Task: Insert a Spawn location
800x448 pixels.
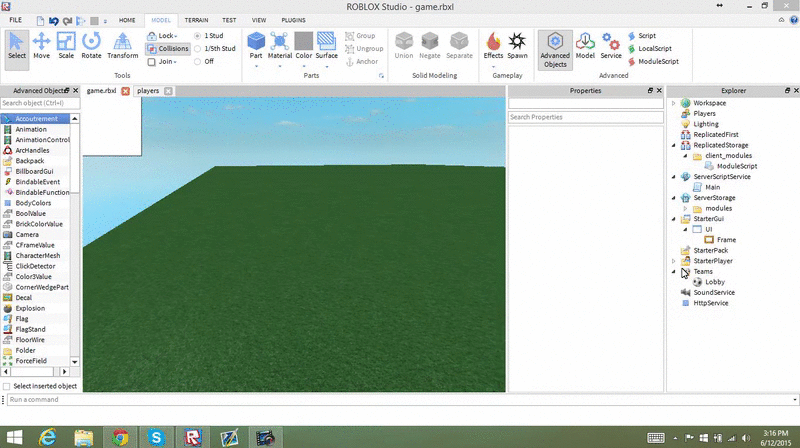Action: pos(517,46)
